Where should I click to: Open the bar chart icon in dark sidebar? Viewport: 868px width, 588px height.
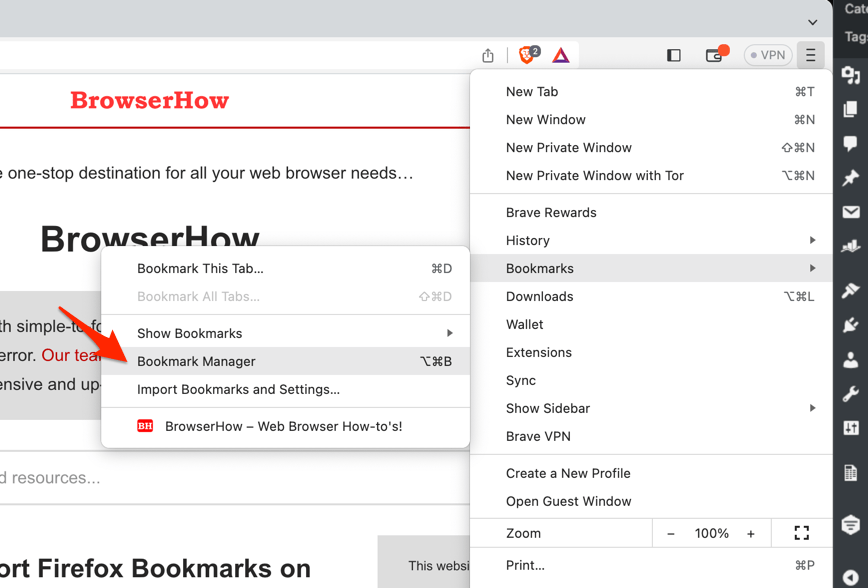[x=851, y=246]
